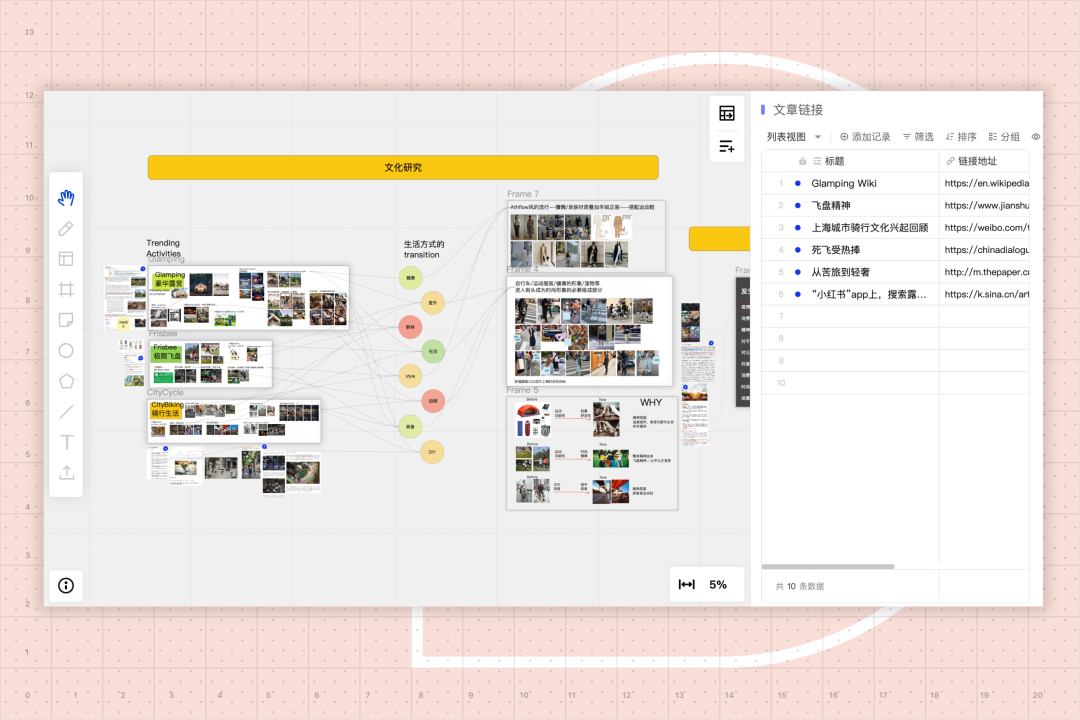Toggle hidden fields eye icon

click(1035, 136)
